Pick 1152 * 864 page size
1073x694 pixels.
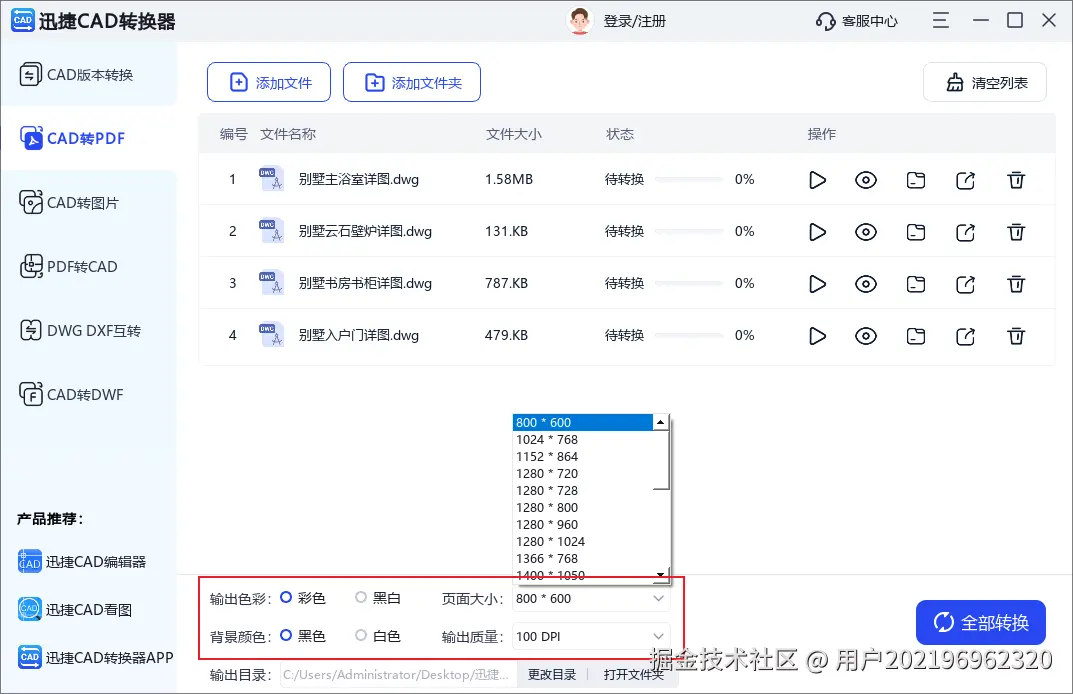tap(582, 457)
